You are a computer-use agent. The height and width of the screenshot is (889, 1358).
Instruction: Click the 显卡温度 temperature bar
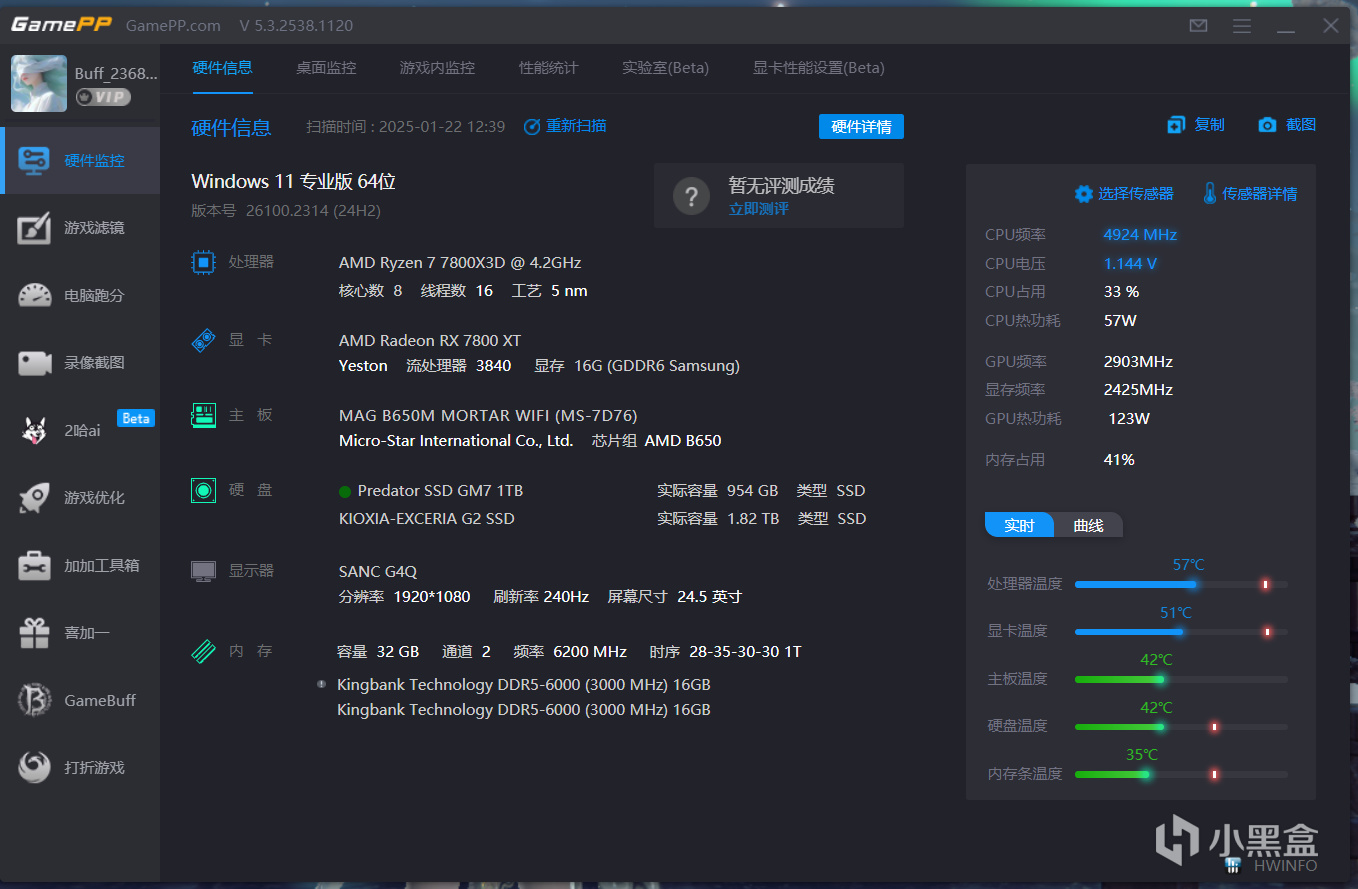1181,632
